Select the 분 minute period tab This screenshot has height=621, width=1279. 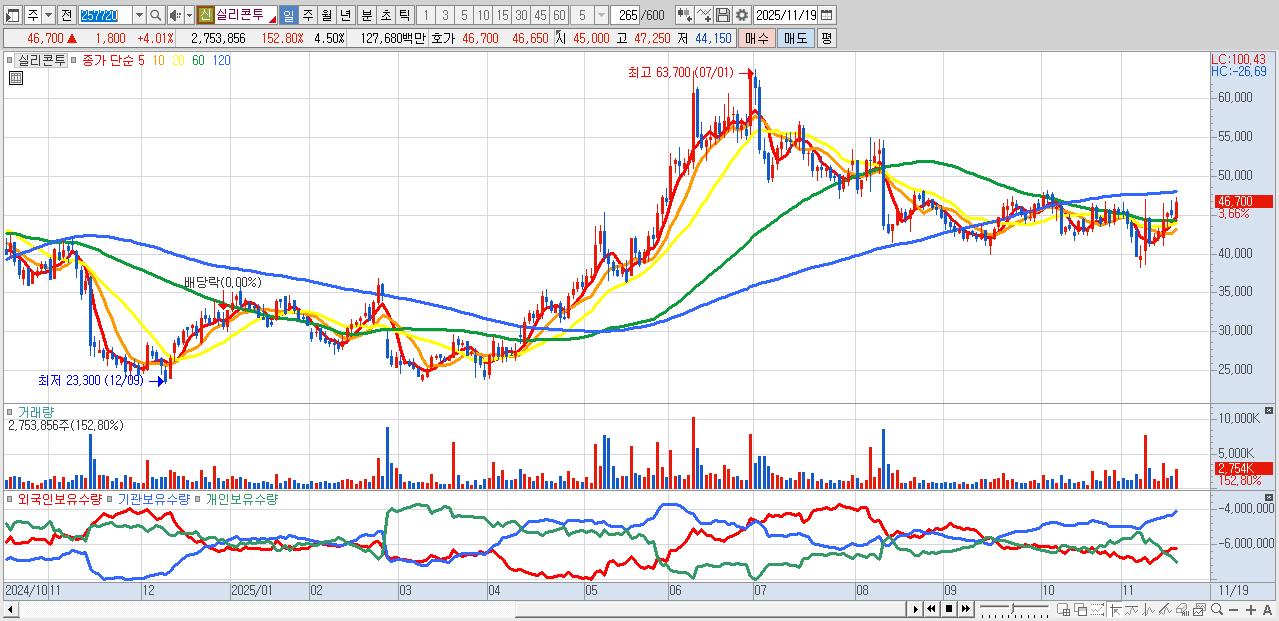tap(367, 15)
